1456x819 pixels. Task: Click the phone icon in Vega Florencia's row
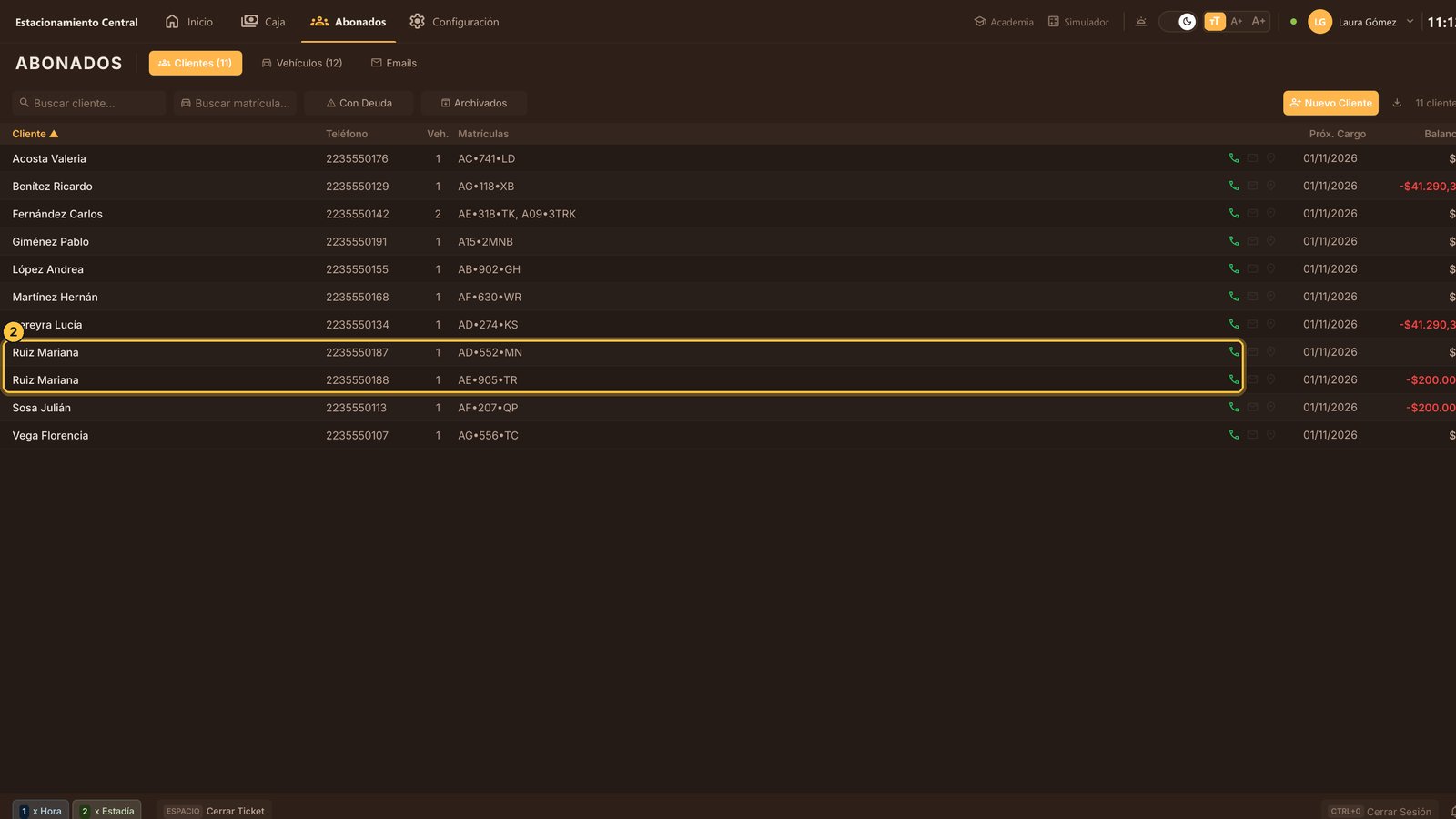[1234, 435]
